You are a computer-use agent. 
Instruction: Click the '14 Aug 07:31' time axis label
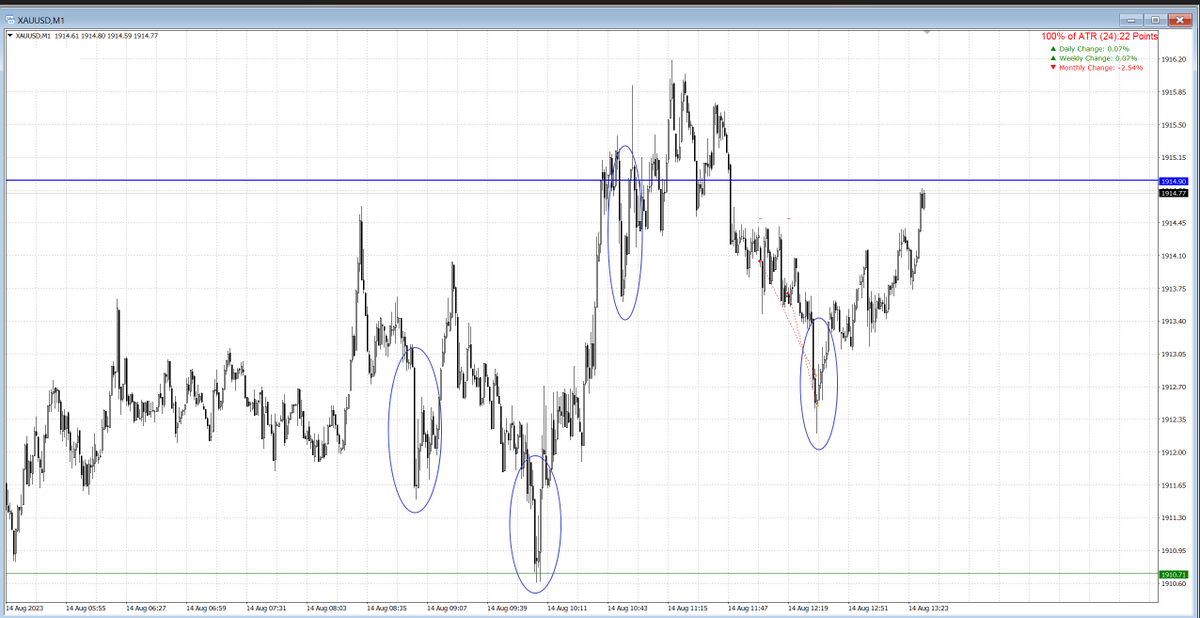pyautogui.click(x=266, y=607)
